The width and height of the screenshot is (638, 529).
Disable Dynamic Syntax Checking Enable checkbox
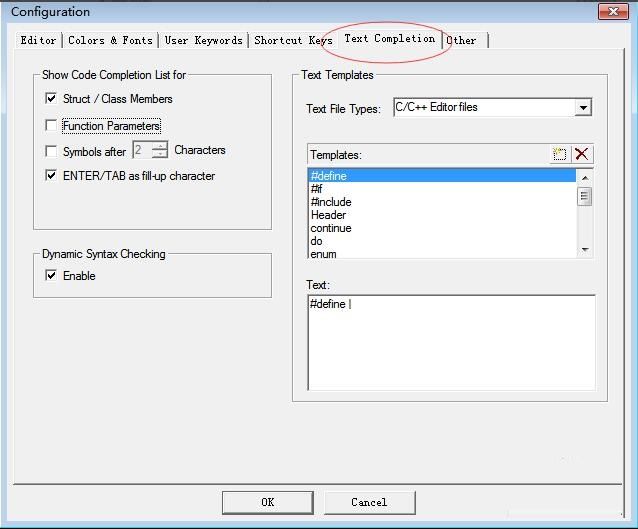[51, 276]
